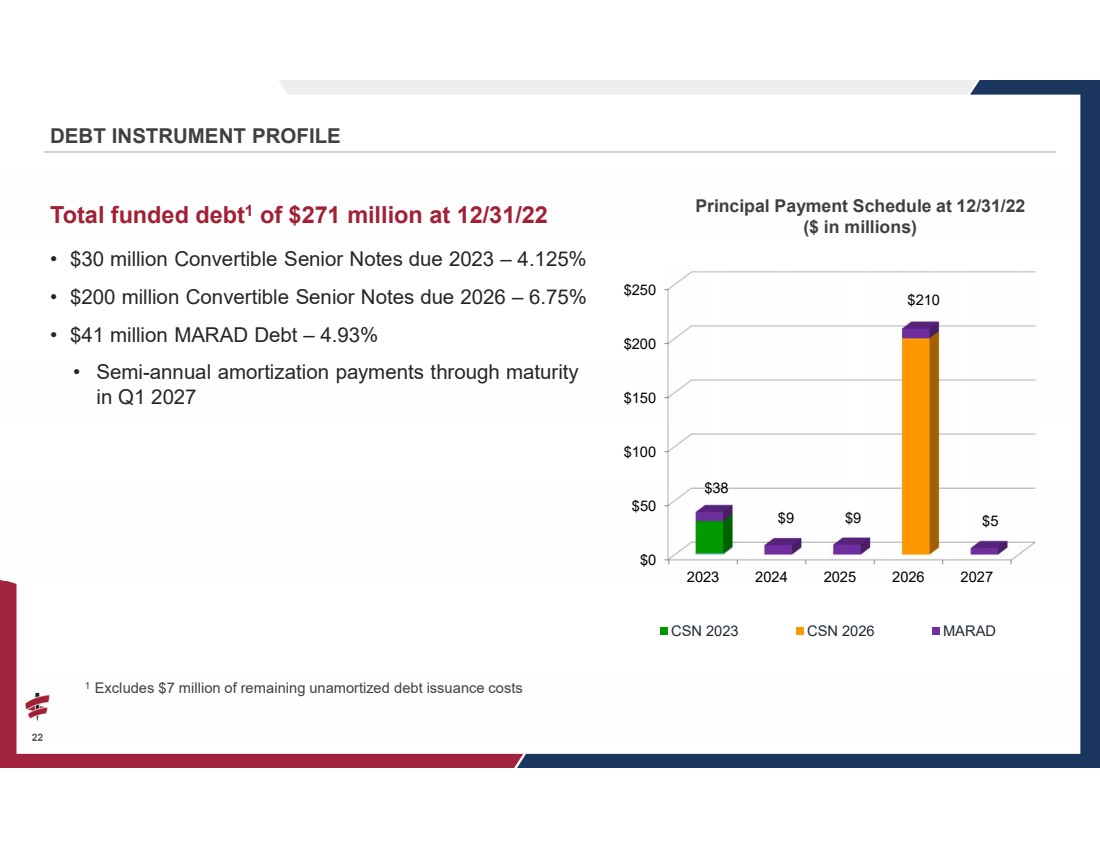The height and width of the screenshot is (849, 1100).
Task: Click the semi-annual amortization payments sub-bullet
Action: [337, 385]
